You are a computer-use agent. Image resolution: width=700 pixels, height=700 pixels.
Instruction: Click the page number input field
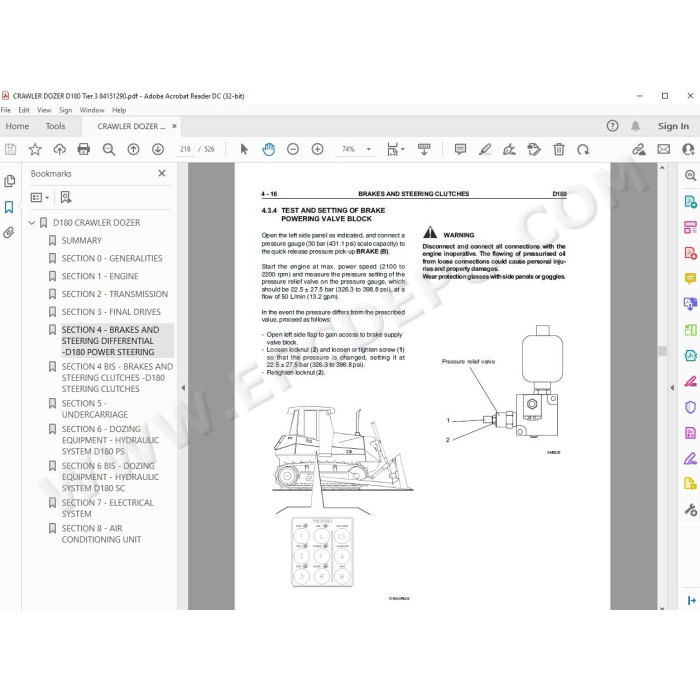tap(185, 149)
